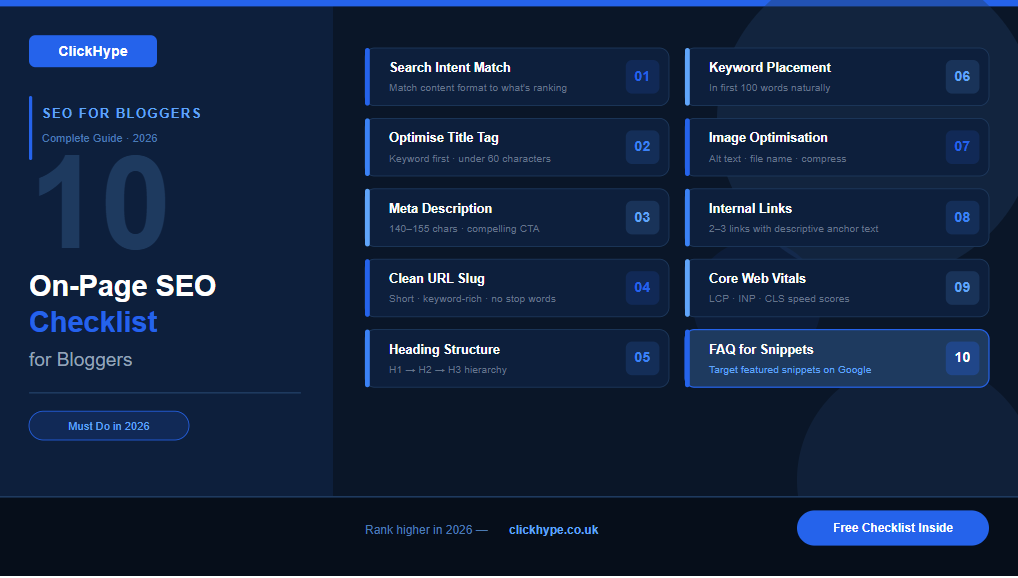Select the 03 badge on Meta Description
The width and height of the screenshot is (1018, 578).
coord(641,217)
